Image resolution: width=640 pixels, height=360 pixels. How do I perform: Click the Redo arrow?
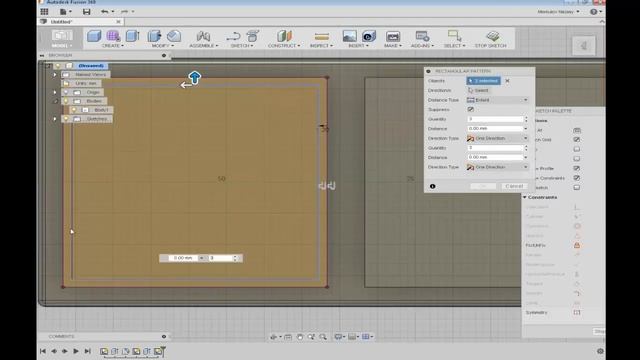(x=124, y=12)
